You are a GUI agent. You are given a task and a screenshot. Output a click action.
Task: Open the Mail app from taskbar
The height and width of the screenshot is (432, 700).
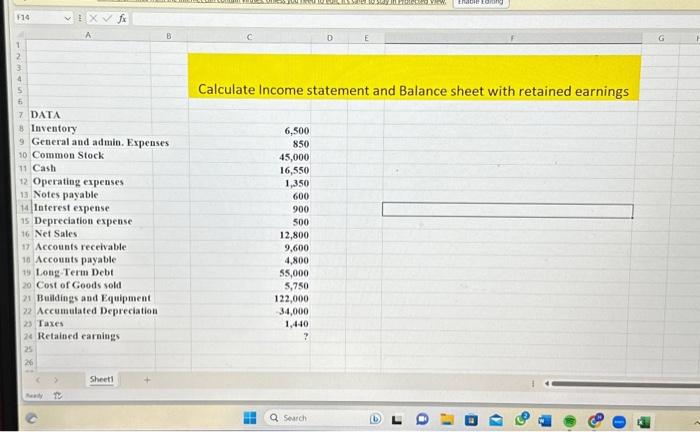tap(496, 420)
